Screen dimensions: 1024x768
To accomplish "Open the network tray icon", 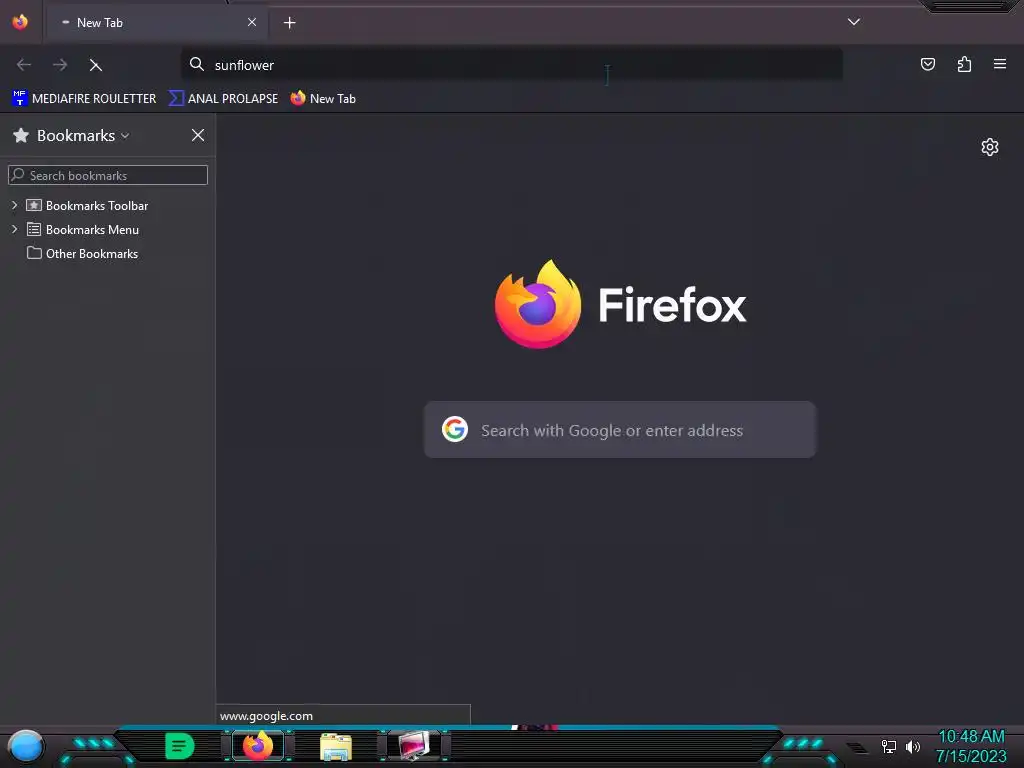I will pyautogui.click(x=889, y=746).
